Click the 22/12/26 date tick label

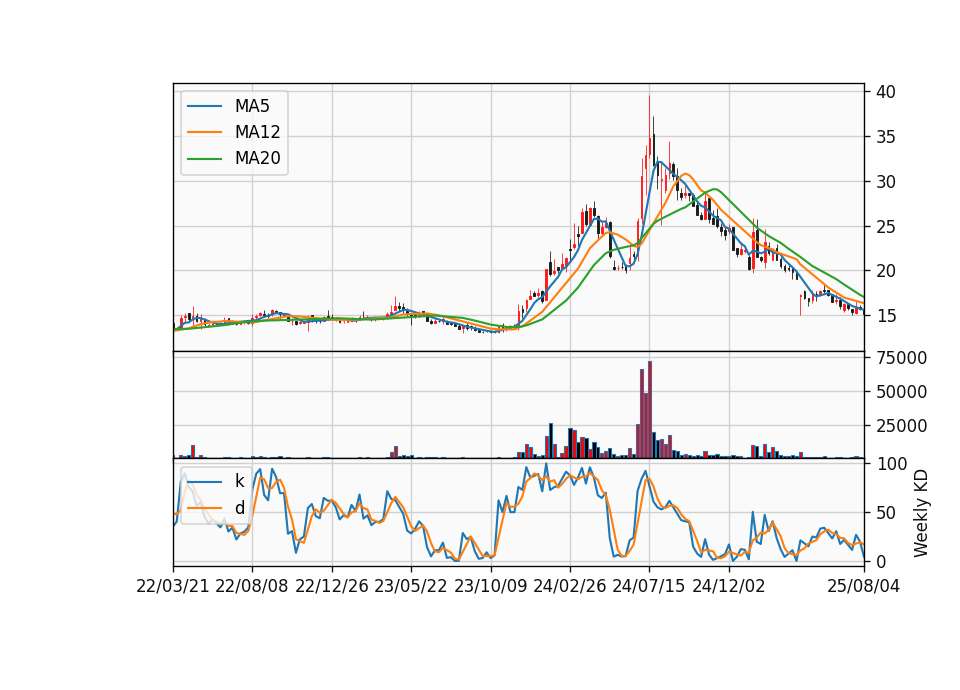pos(332,586)
